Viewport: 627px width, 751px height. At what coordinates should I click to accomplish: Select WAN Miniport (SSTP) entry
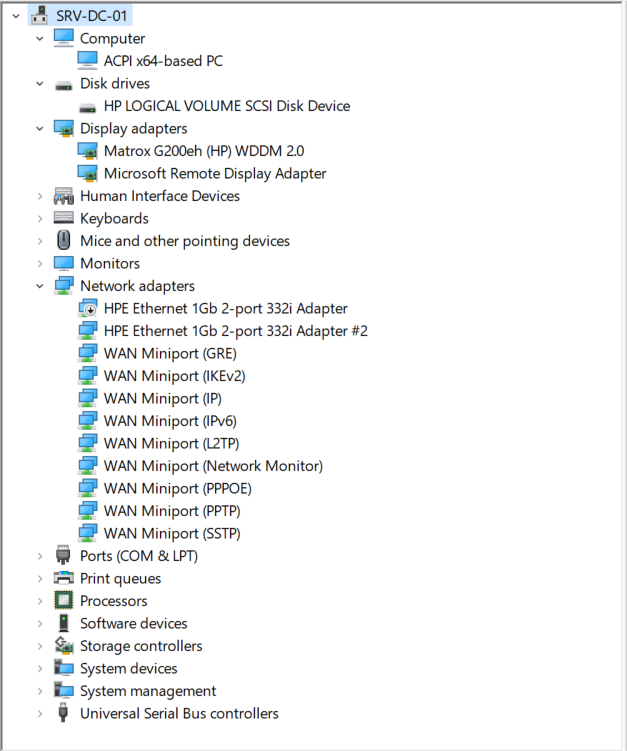172,534
